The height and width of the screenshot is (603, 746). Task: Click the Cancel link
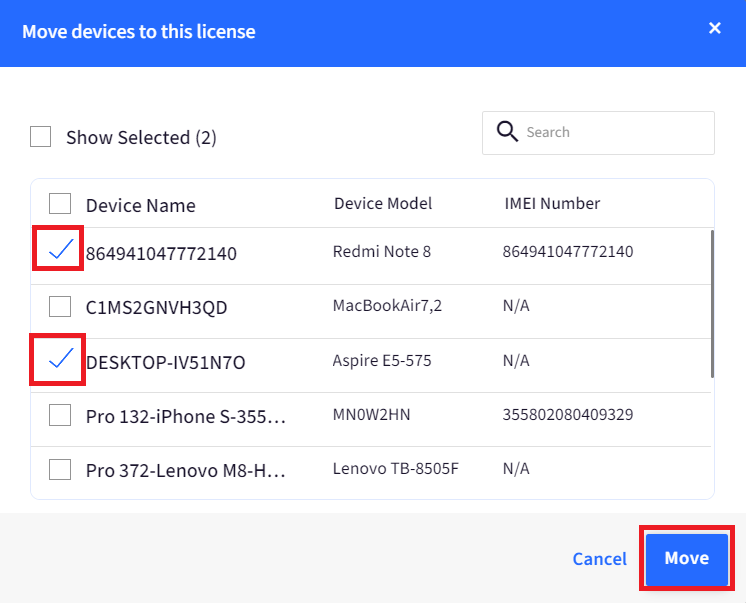coord(599,559)
